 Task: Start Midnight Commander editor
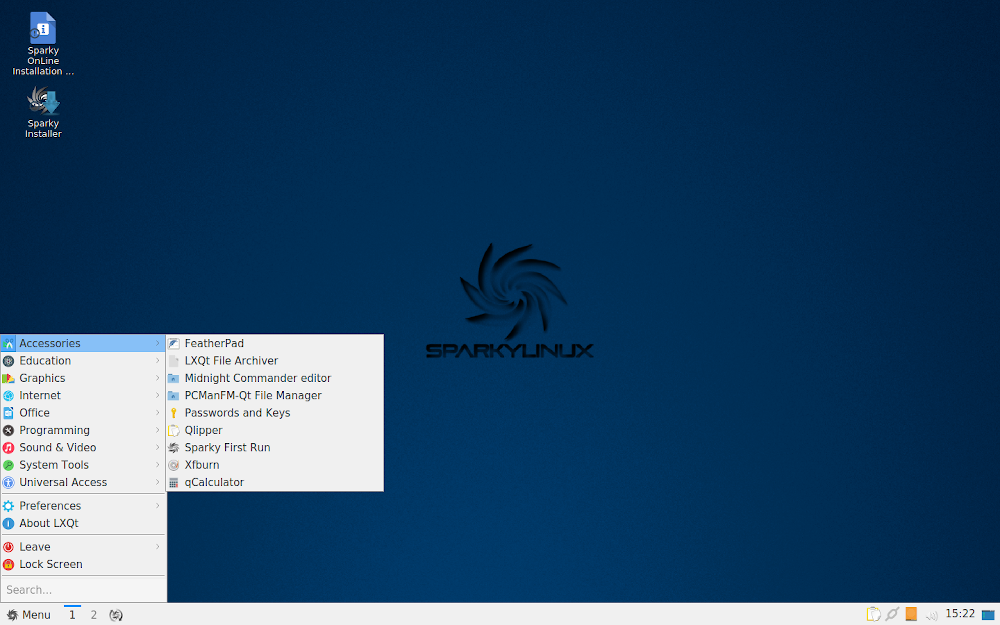(x=275, y=378)
